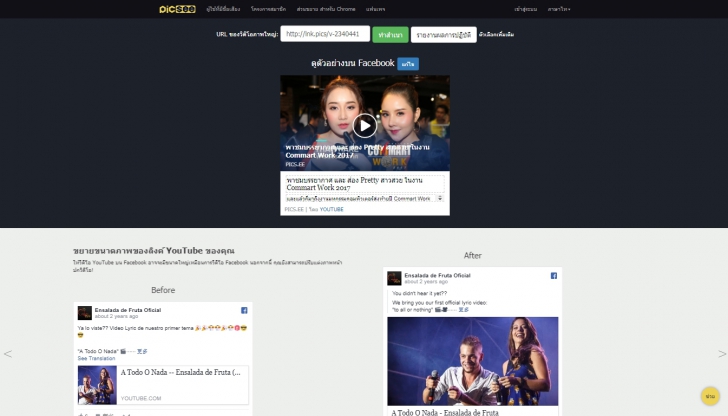Click the more link after "A Todo O Nada" in Before post
This screenshot has width=728, height=416.
(142, 351)
